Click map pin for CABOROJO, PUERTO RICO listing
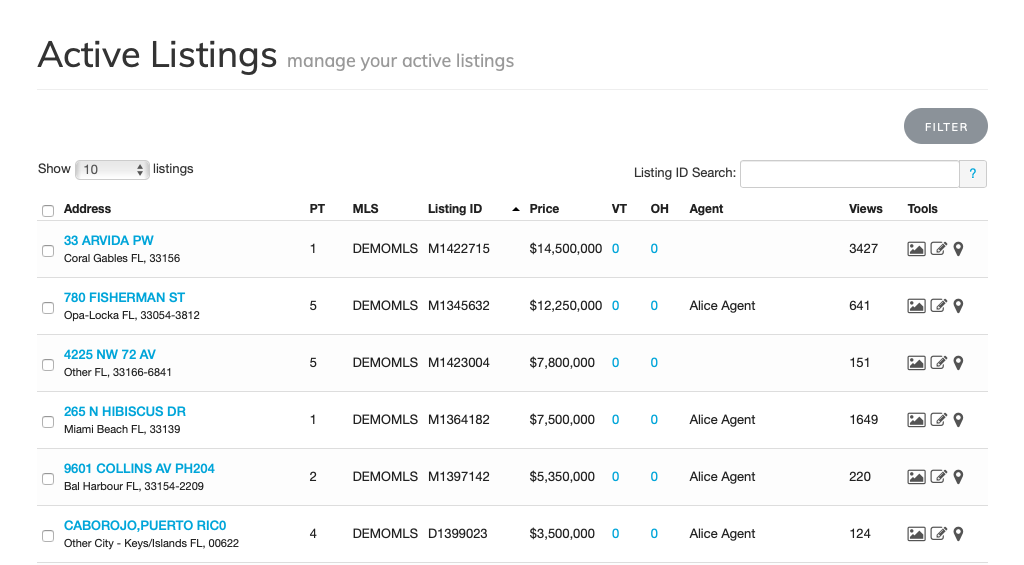 point(958,534)
